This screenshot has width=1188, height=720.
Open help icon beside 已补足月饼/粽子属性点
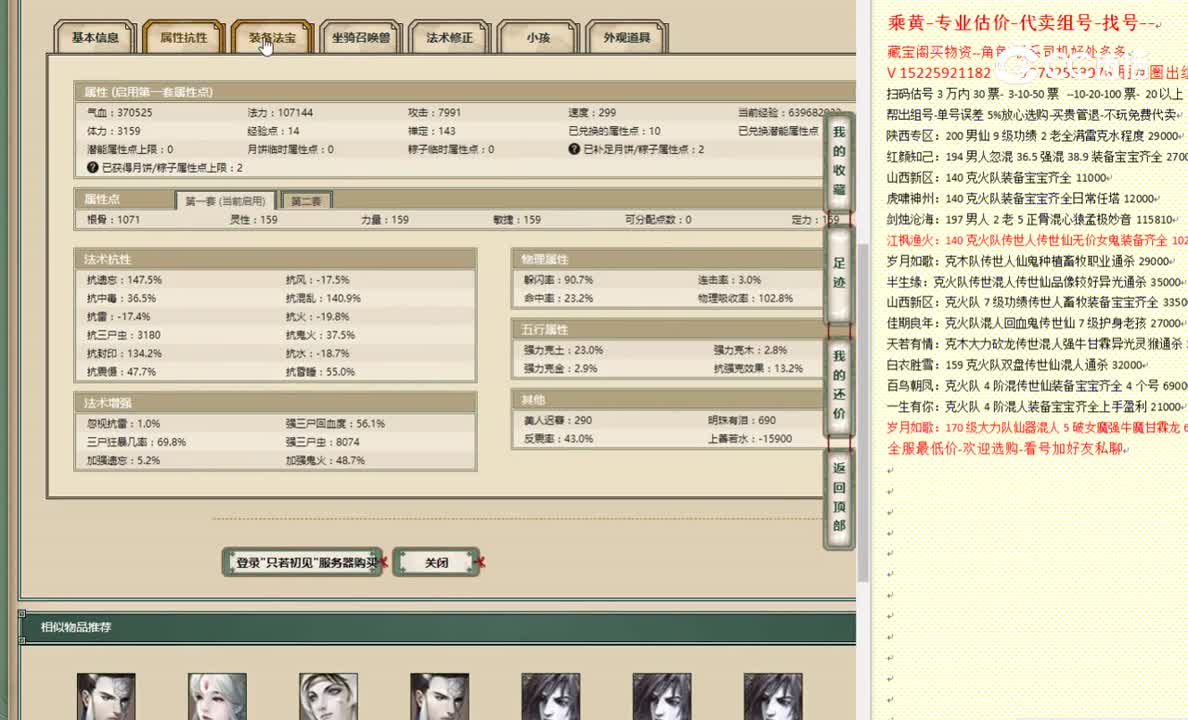click(x=574, y=149)
